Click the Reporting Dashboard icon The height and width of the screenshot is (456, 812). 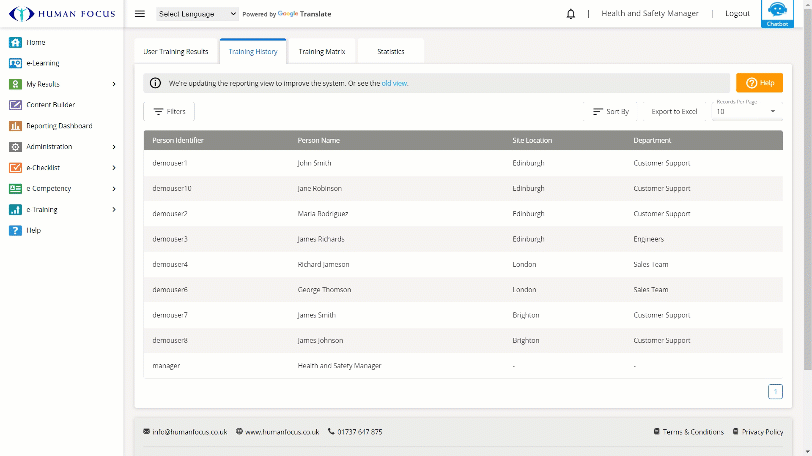[15, 126]
